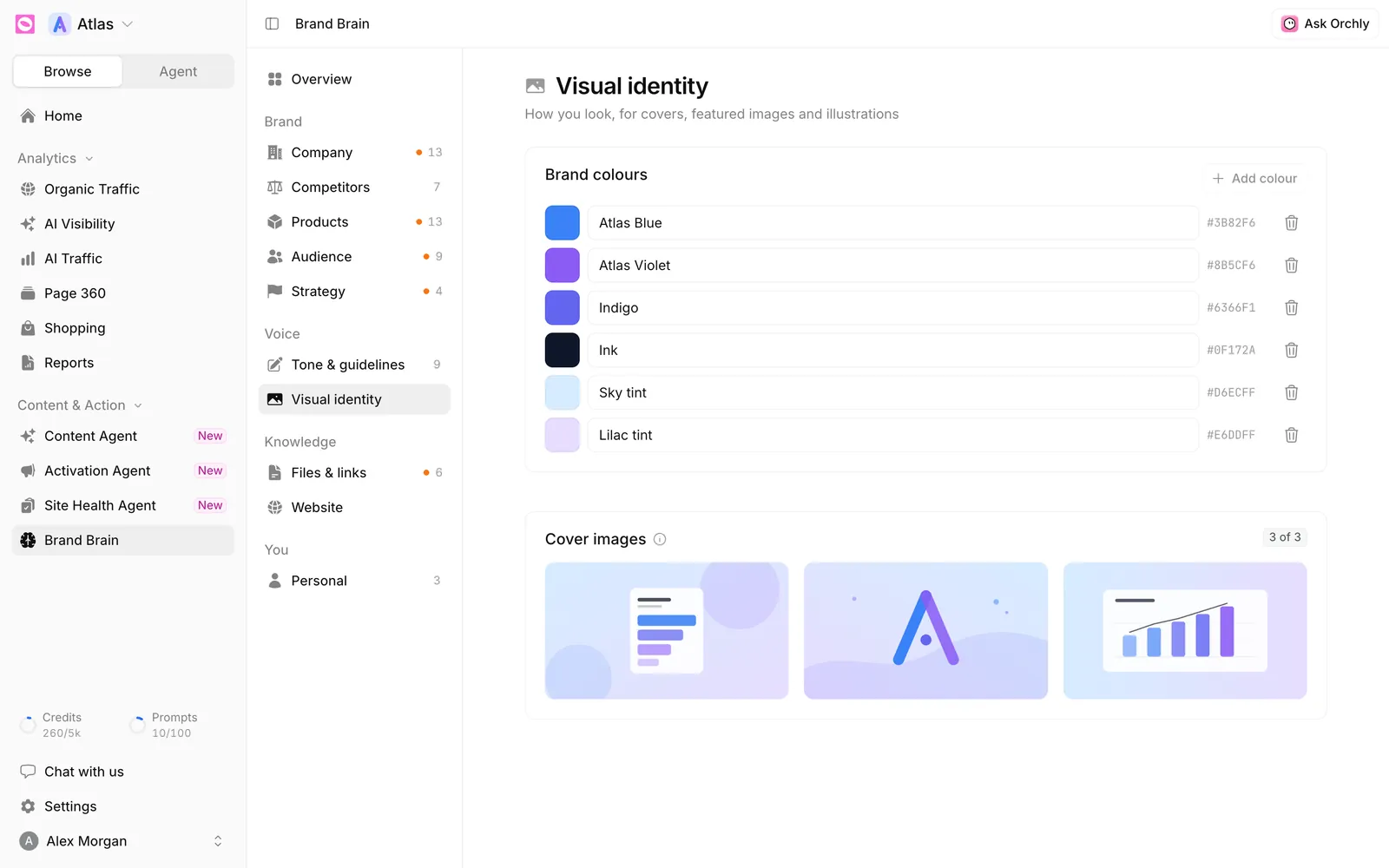Delete the Ink colour
Image resolution: width=1389 pixels, height=868 pixels.
1292,351
